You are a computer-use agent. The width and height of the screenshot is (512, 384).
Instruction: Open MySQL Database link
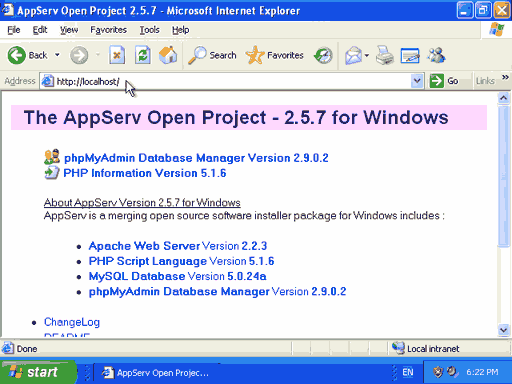pos(137,276)
